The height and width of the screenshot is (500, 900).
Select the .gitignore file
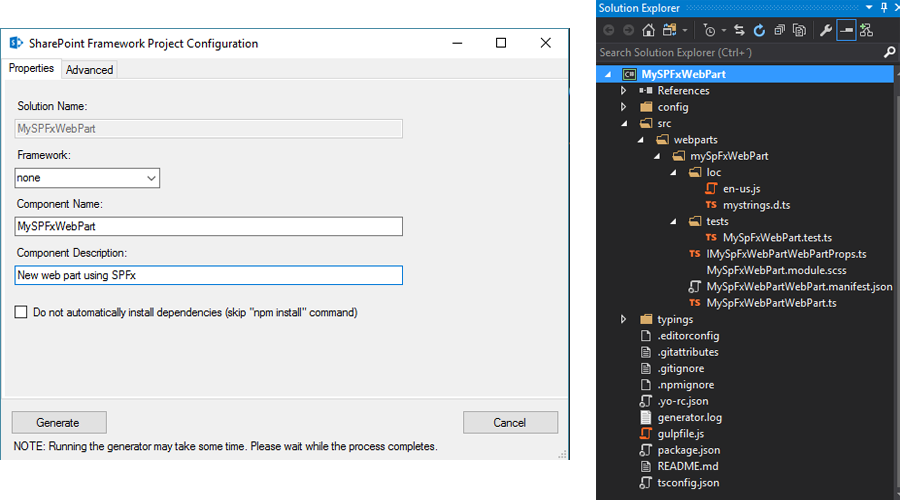click(x=681, y=369)
